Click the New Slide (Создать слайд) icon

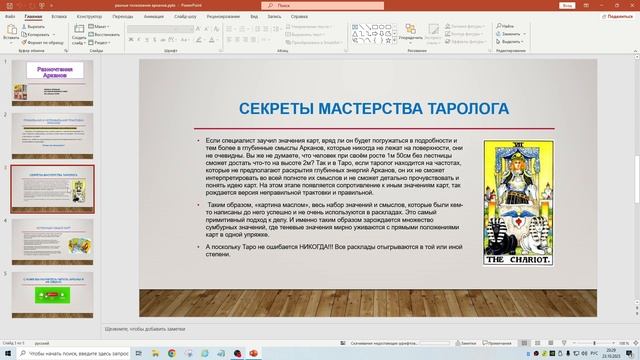point(79,29)
